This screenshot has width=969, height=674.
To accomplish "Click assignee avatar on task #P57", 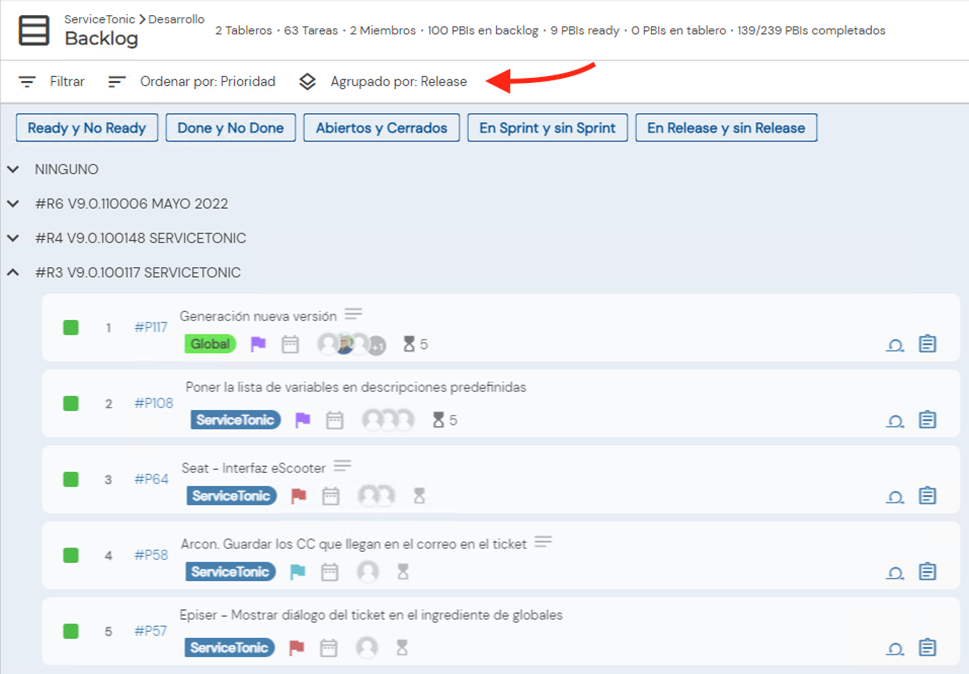I will 367,648.
